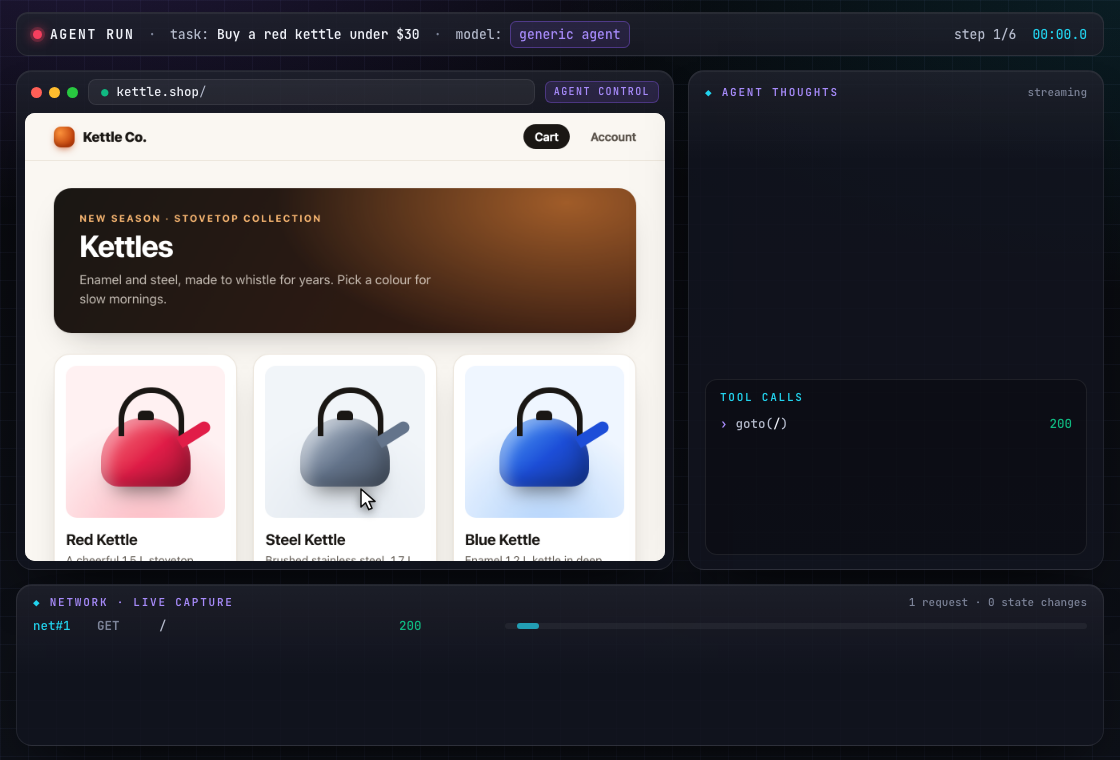Open the Steel Kettle product title
This screenshot has height=760, width=1120.
[x=305, y=540]
